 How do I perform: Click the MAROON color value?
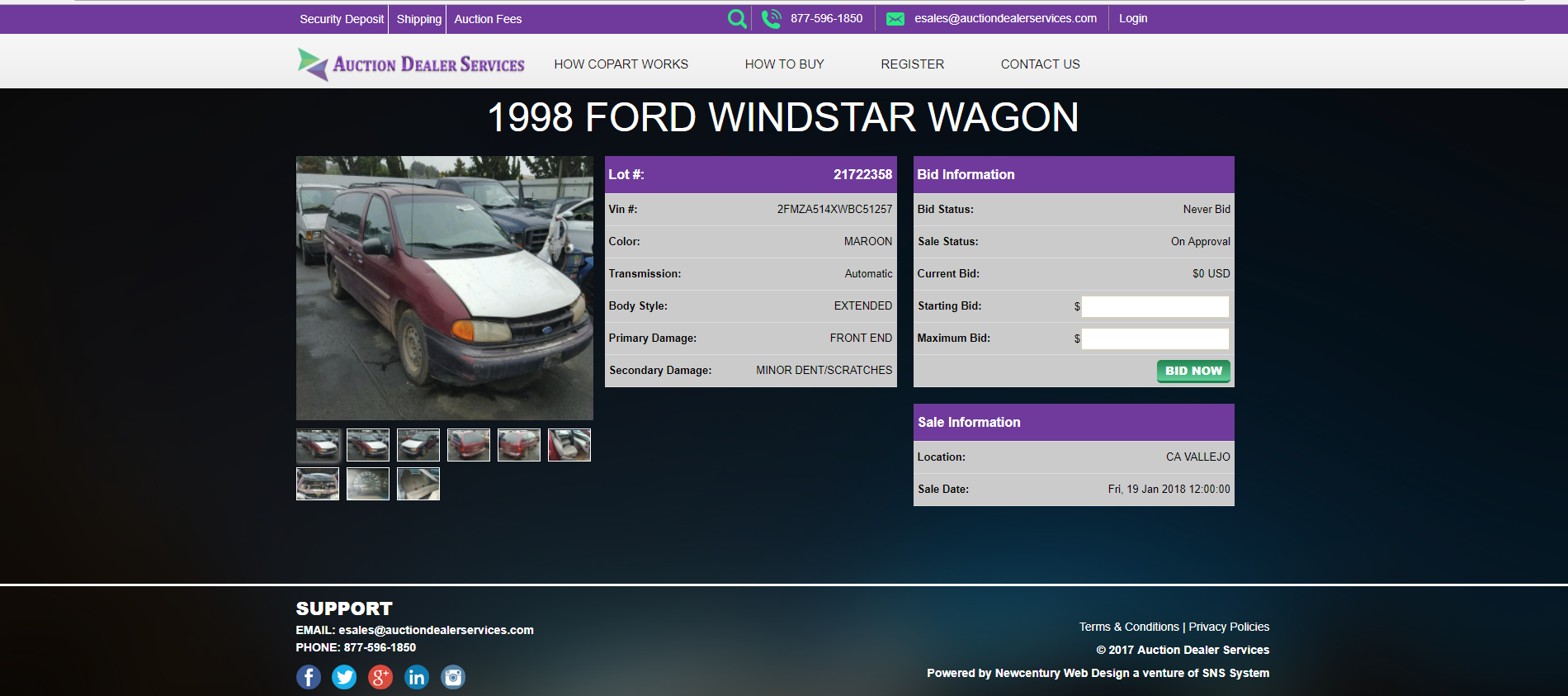[x=868, y=241]
